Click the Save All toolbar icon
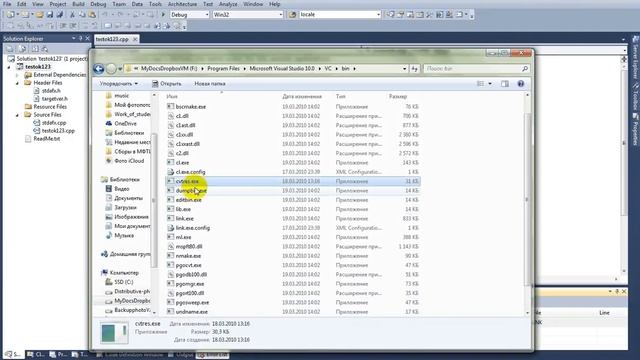The width and height of the screenshot is (640, 360). pos(60,15)
